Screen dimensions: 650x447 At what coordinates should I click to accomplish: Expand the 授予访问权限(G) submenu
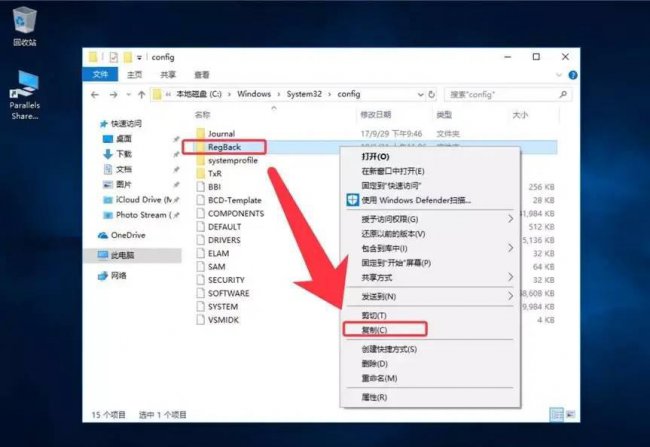pyautogui.click(x=511, y=219)
